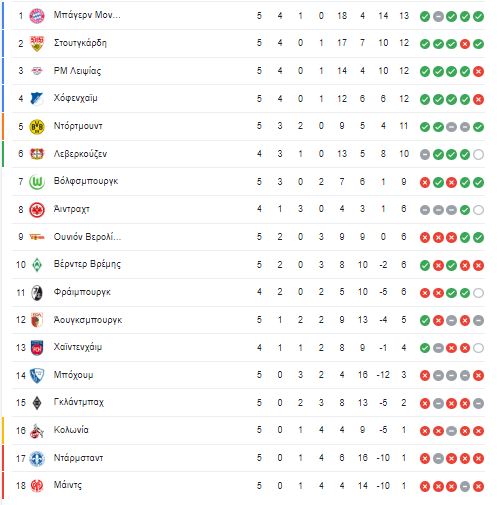Open team page for ΡΜ Λειψίας

[77, 71]
